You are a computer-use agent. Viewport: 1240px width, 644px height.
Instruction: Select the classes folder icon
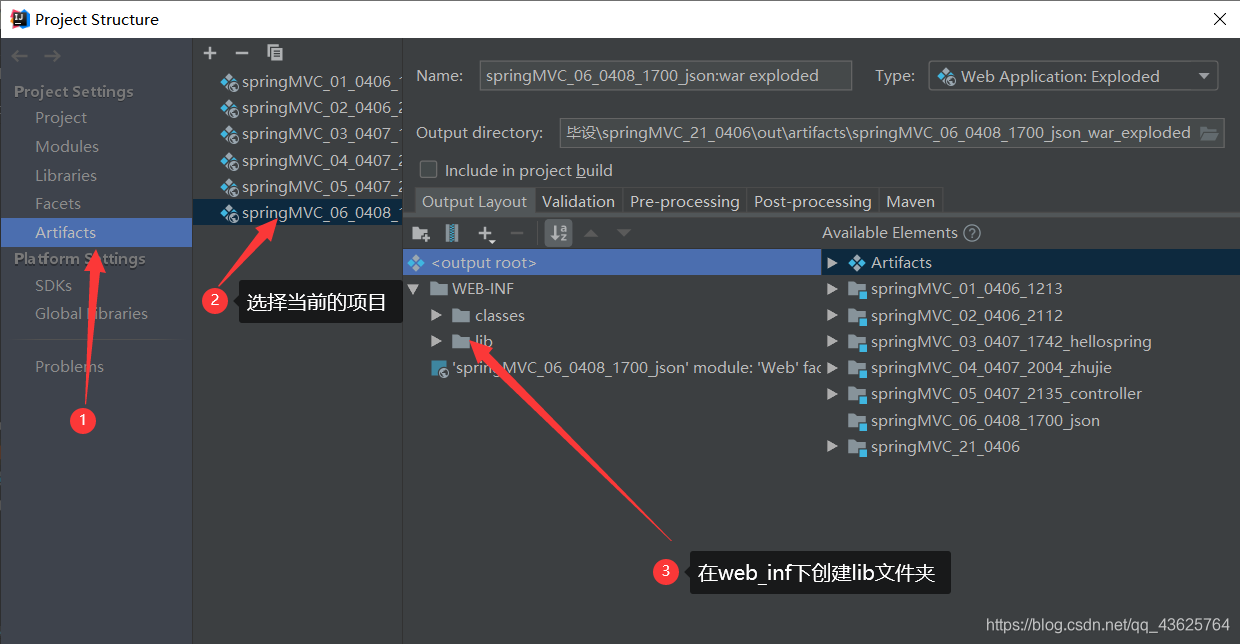tap(460, 315)
